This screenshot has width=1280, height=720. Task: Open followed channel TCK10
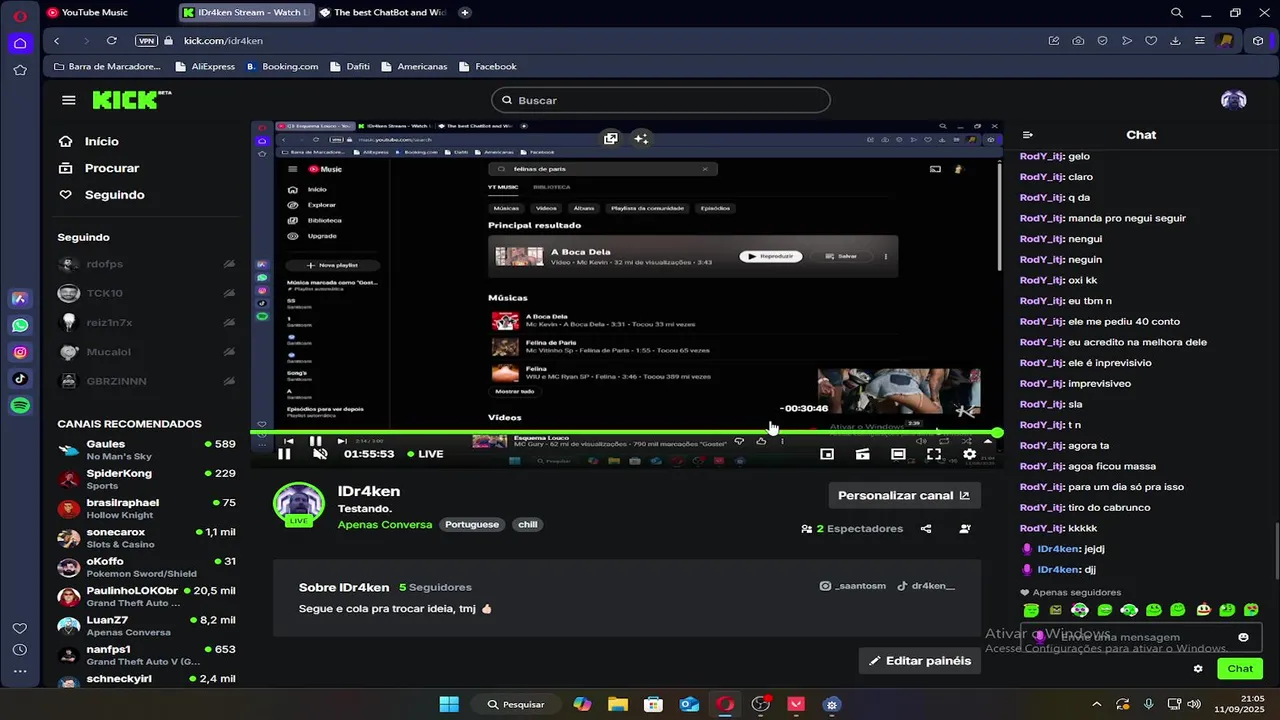coord(146,293)
